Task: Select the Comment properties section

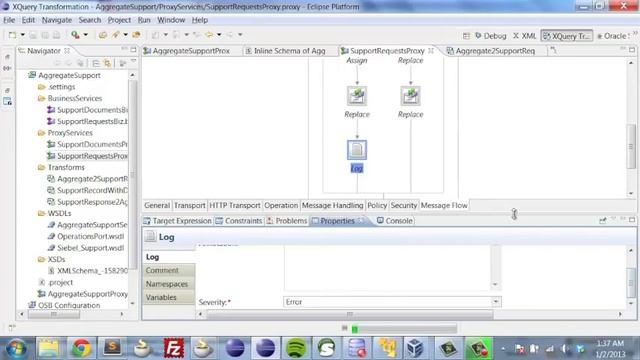Action: click(169, 270)
